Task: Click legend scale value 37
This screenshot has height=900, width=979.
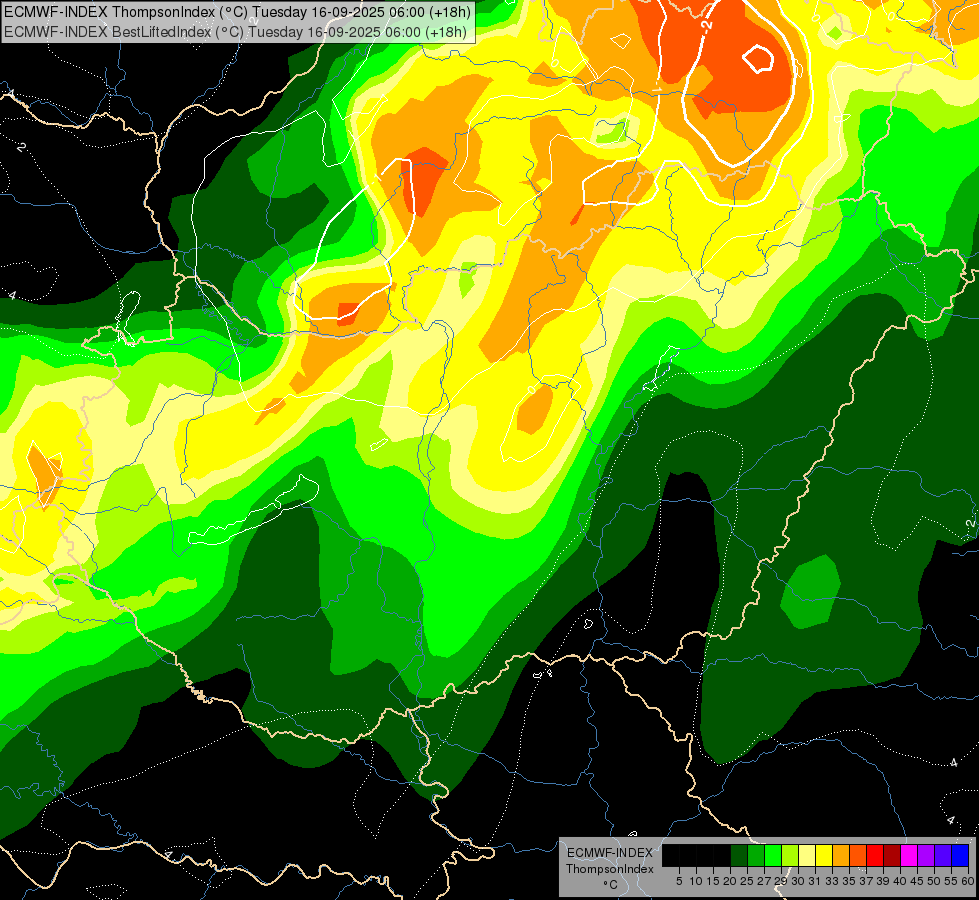Action: [866, 881]
